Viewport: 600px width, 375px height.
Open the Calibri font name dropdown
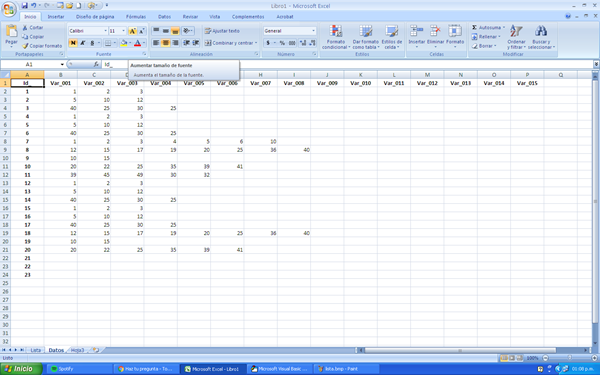(88, 31)
